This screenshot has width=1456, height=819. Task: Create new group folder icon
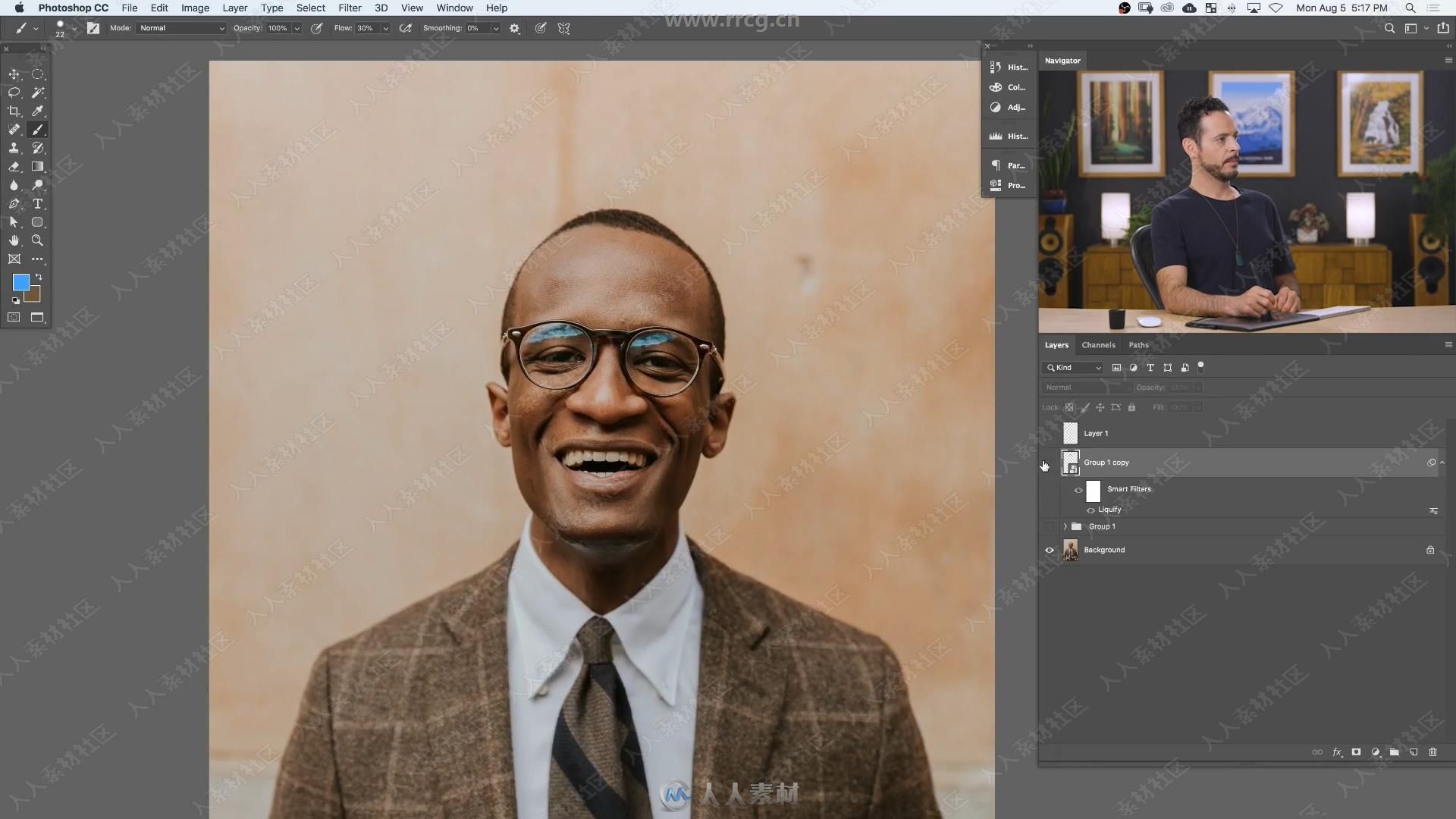(1395, 752)
